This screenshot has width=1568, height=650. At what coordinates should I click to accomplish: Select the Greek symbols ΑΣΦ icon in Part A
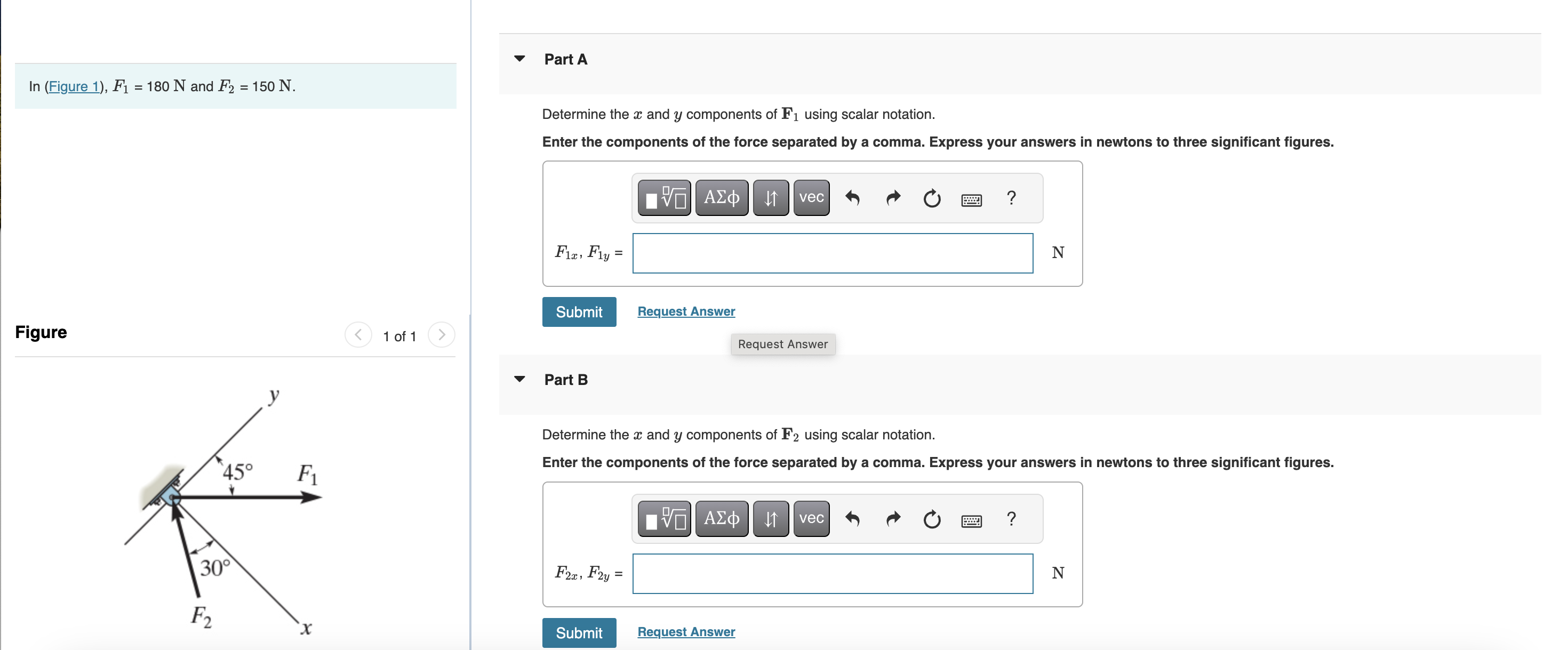[x=722, y=198]
